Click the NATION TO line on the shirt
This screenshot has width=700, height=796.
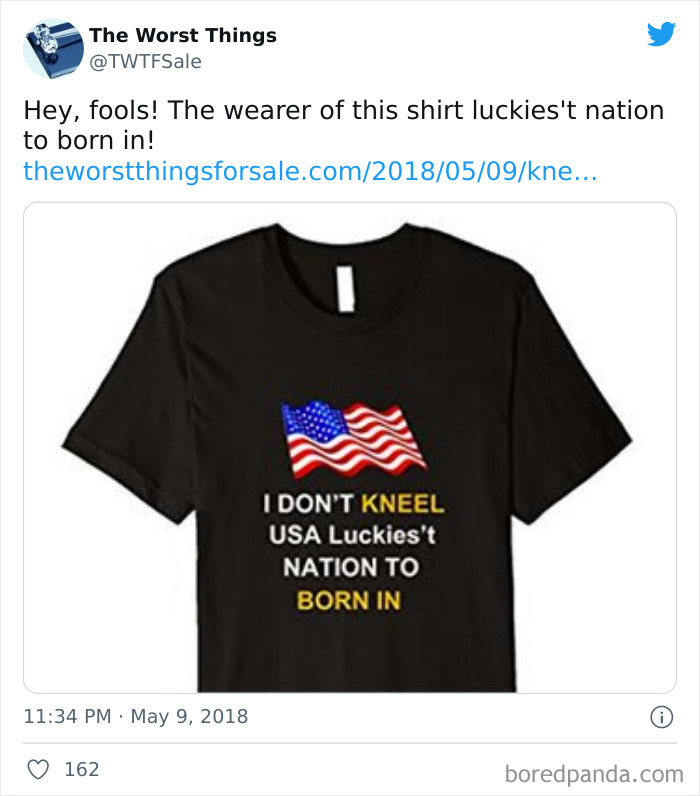point(350,568)
